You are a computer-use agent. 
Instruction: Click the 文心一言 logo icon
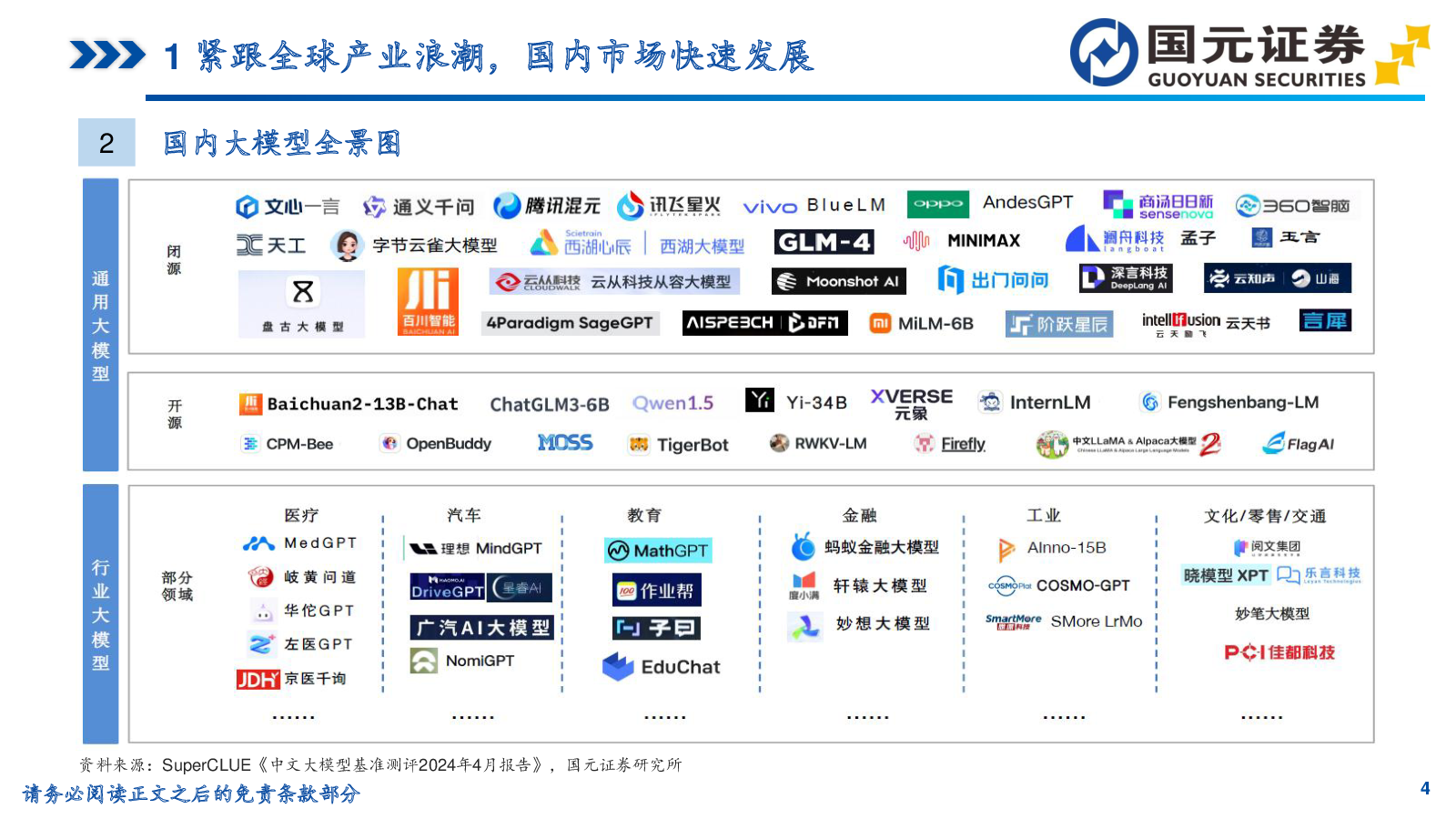[x=247, y=207]
